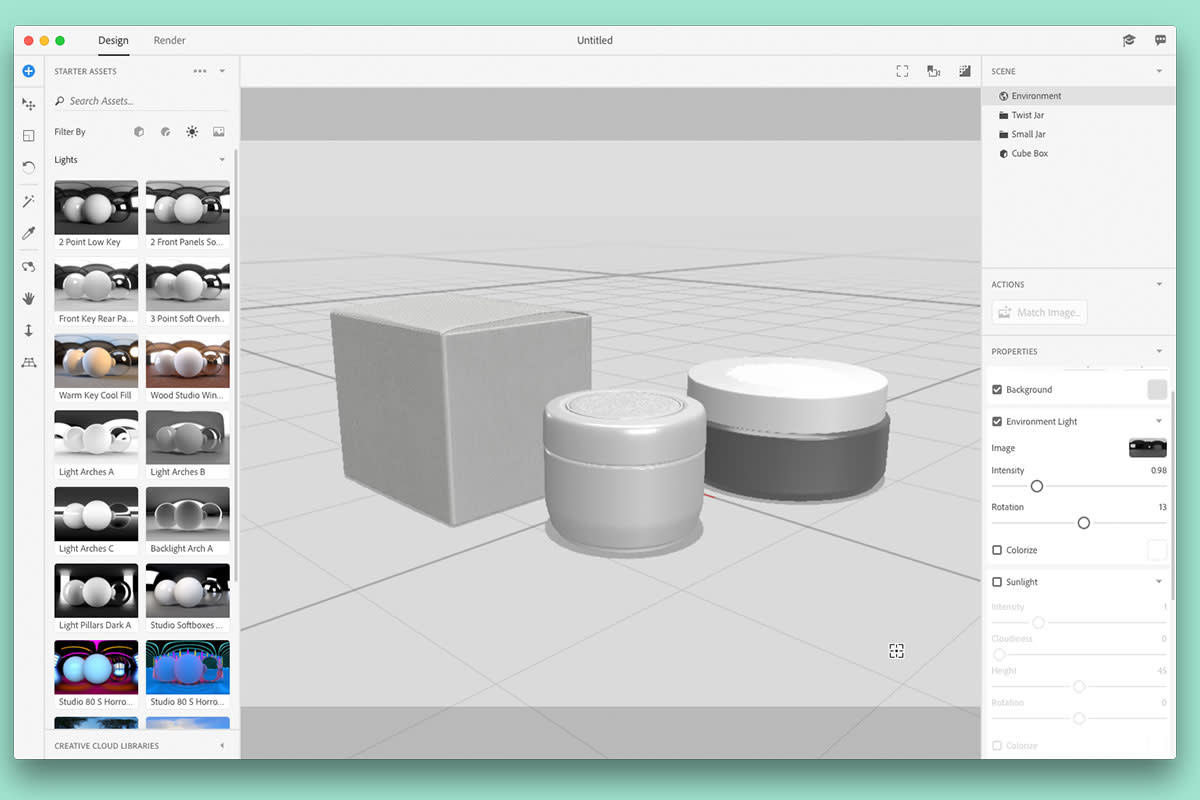Collapse the Properties panel
The width and height of the screenshot is (1200, 800).
coord(1159,351)
